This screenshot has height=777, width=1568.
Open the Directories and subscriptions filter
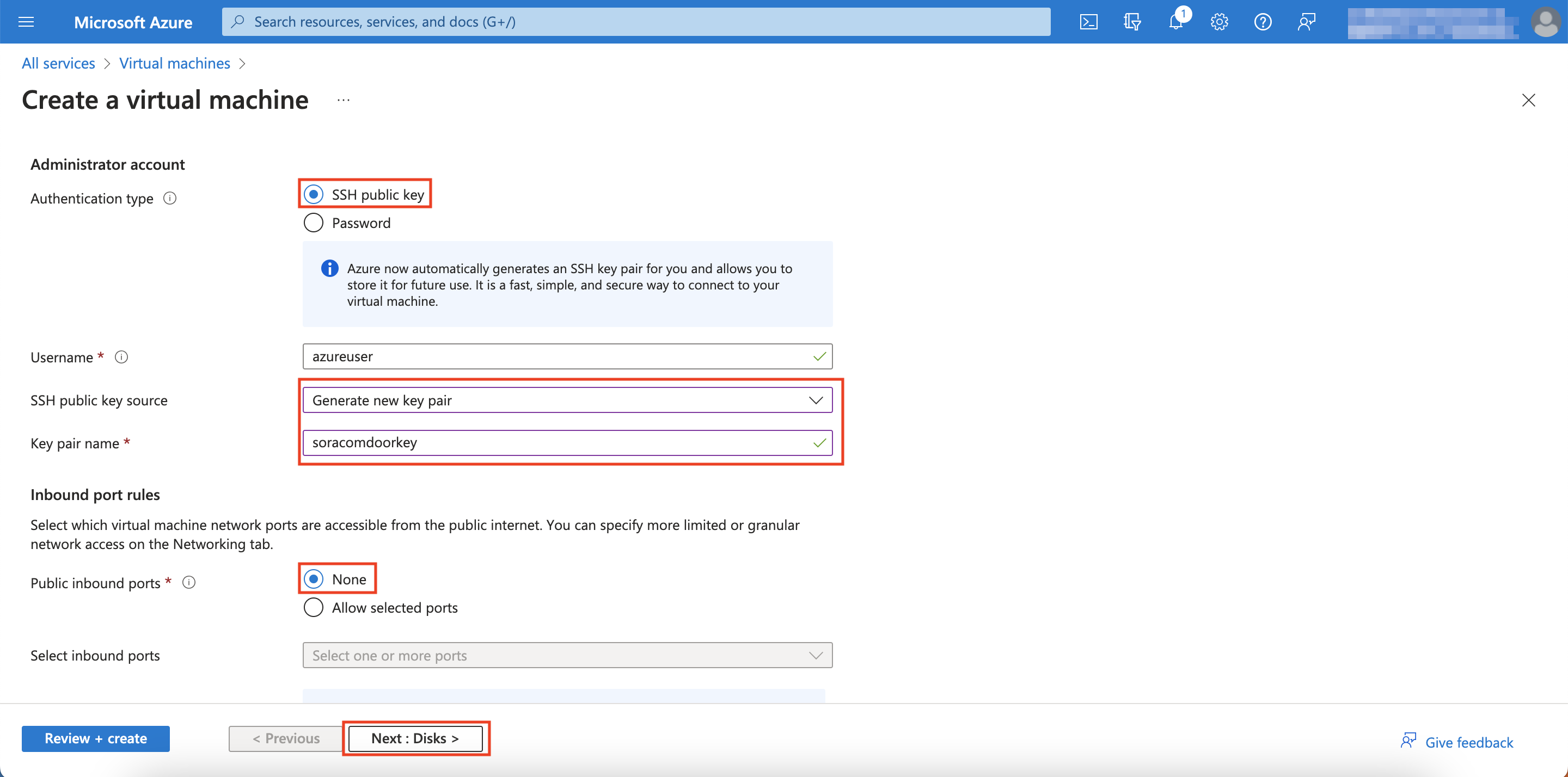point(1132,21)
